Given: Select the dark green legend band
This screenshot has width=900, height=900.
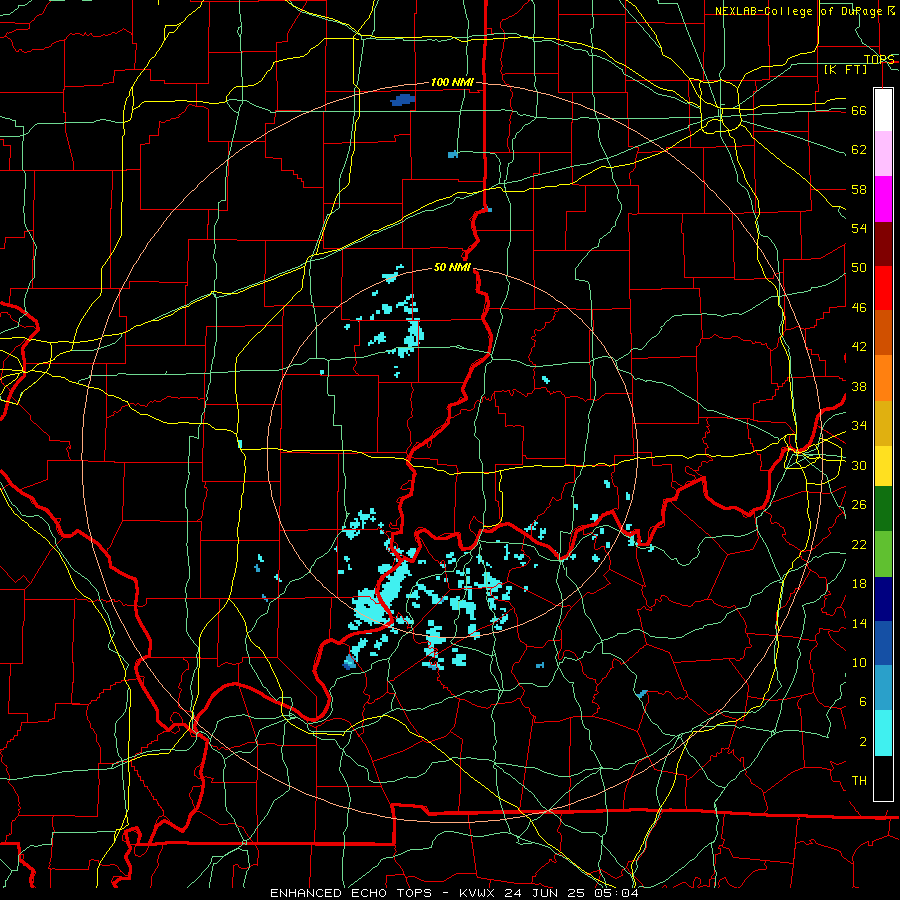Looking at the screenshot, I should click(x=883, y=508).
